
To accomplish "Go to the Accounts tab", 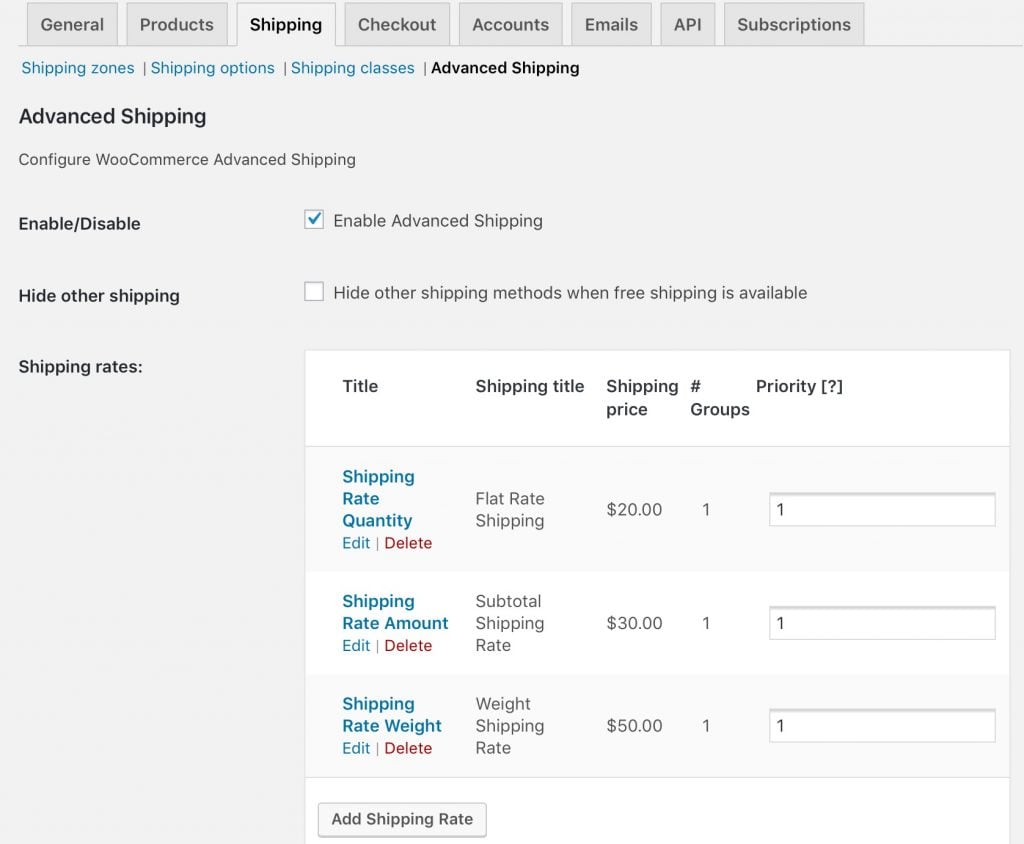I will tap(510, 25).
